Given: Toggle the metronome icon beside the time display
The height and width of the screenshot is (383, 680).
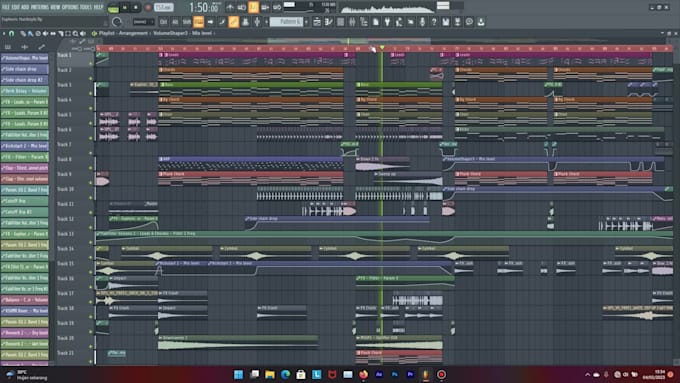Looking at the screenshot, I should [x=230, y=7].
